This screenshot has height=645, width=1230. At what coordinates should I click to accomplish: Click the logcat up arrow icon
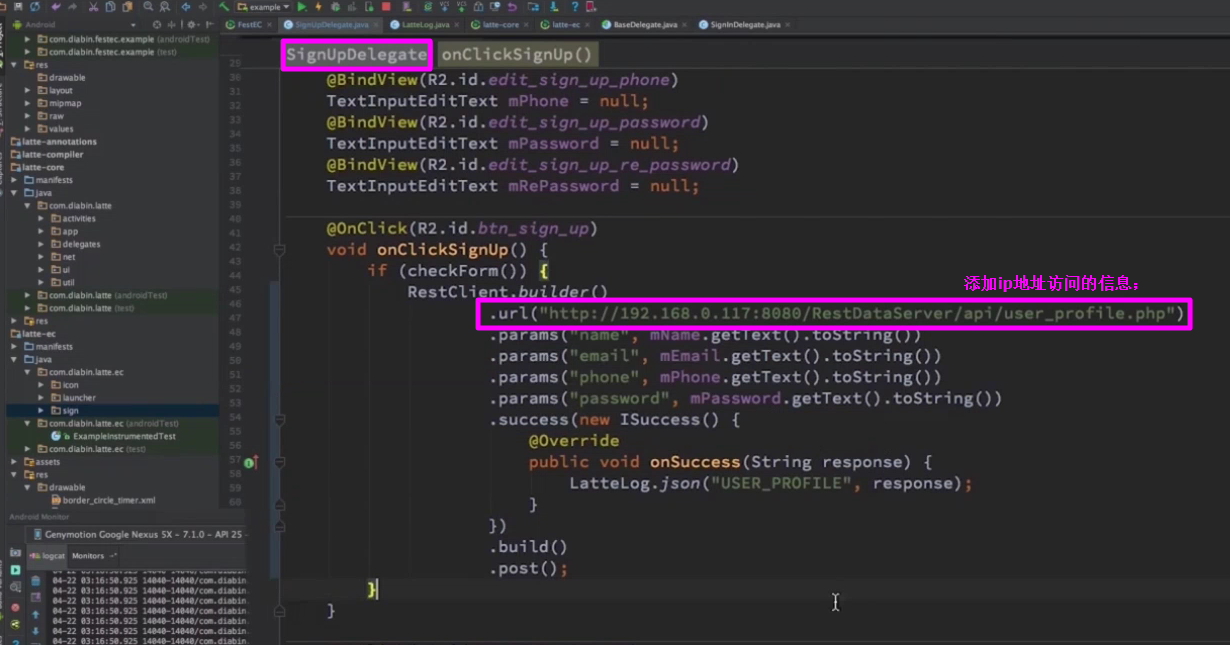coord(35,614)
